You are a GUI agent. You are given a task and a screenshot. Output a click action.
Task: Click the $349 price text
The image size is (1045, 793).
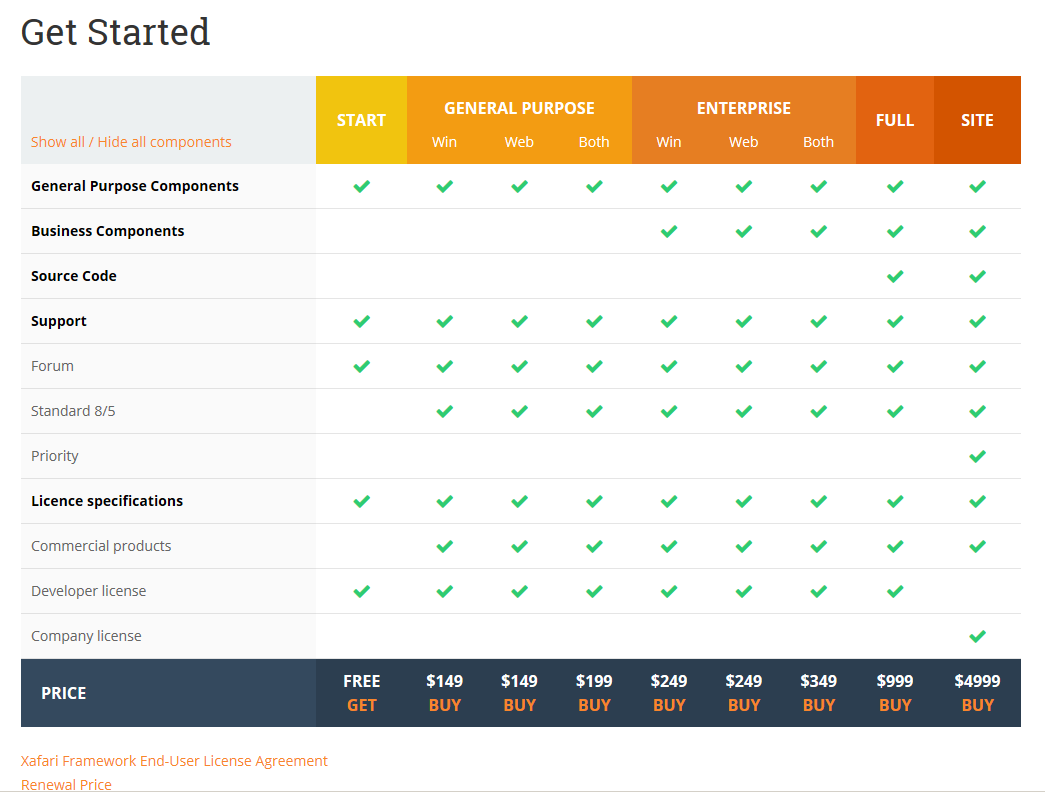pyautogui.click(x=818, y=681)
